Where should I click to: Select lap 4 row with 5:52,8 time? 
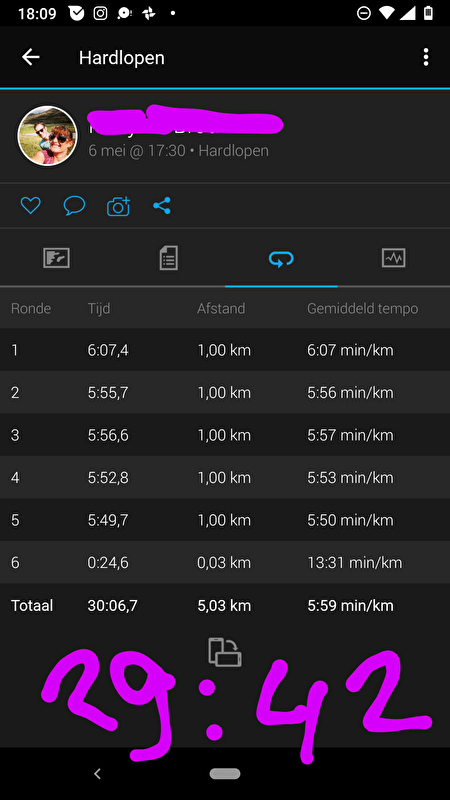tap(225, 478)
